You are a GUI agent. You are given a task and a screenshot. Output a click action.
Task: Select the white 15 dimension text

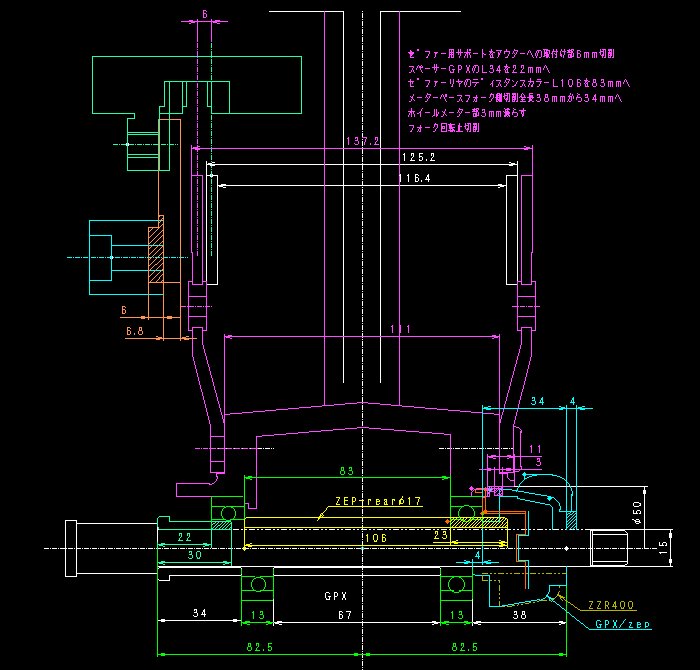(x=663, y=548)
